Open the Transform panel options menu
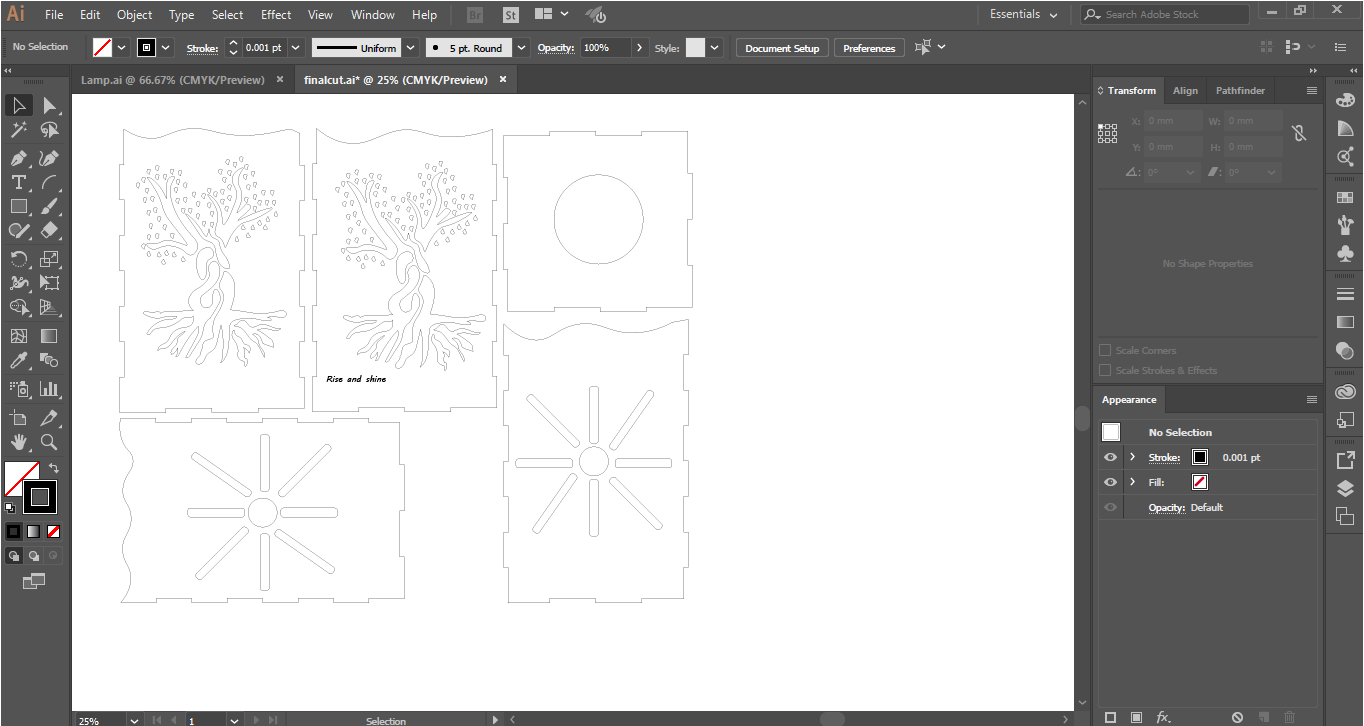This screenshot has width=1364, height=726. coord(1312,91)
